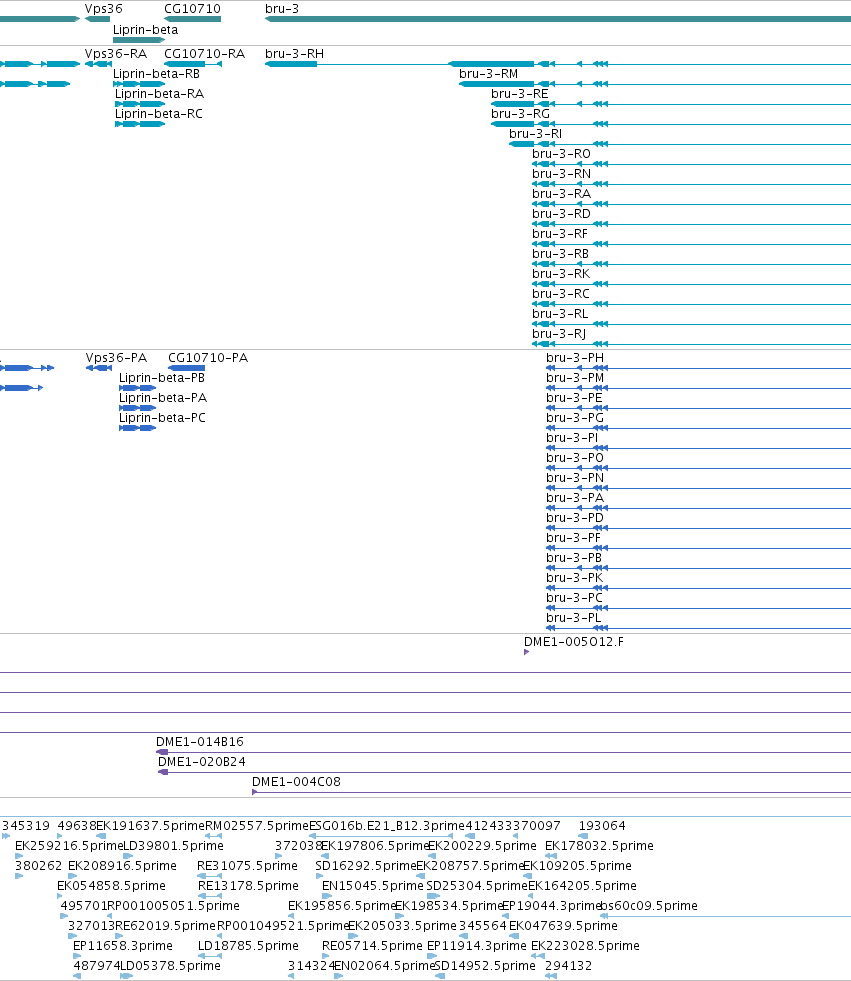The height and width of the screenshot is (981, 851).
Task: Click transcript bru-3-RN label
Action: [x=561, y=174]
